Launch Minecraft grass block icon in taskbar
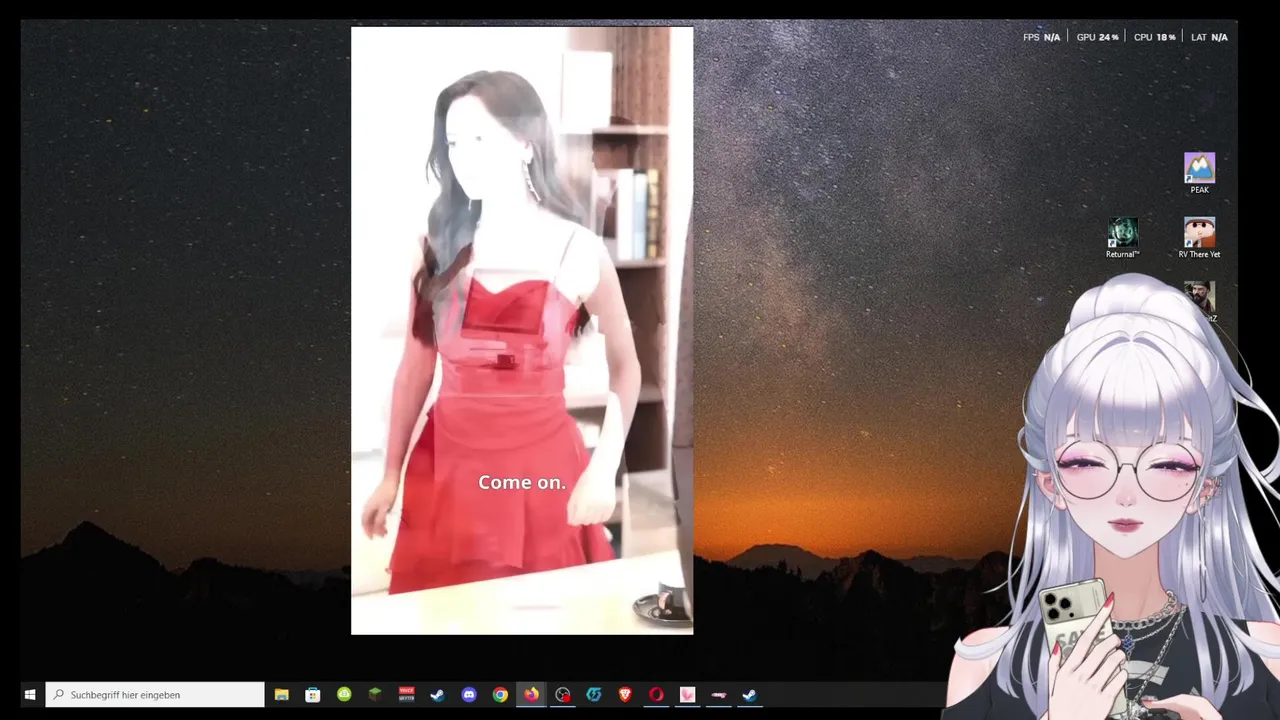Image resolution: width=1280 pixels, height=720 pixels. pyautogui.click(x=375, y=694)
